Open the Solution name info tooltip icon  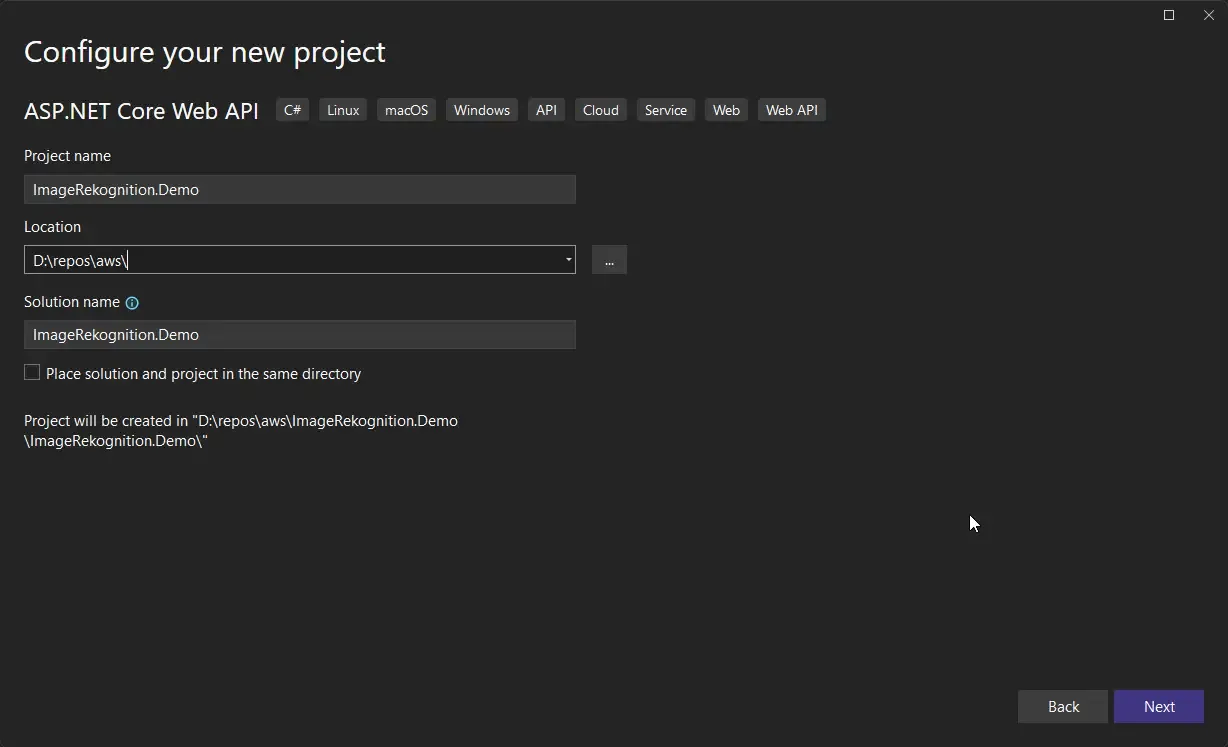pos(131,302)
